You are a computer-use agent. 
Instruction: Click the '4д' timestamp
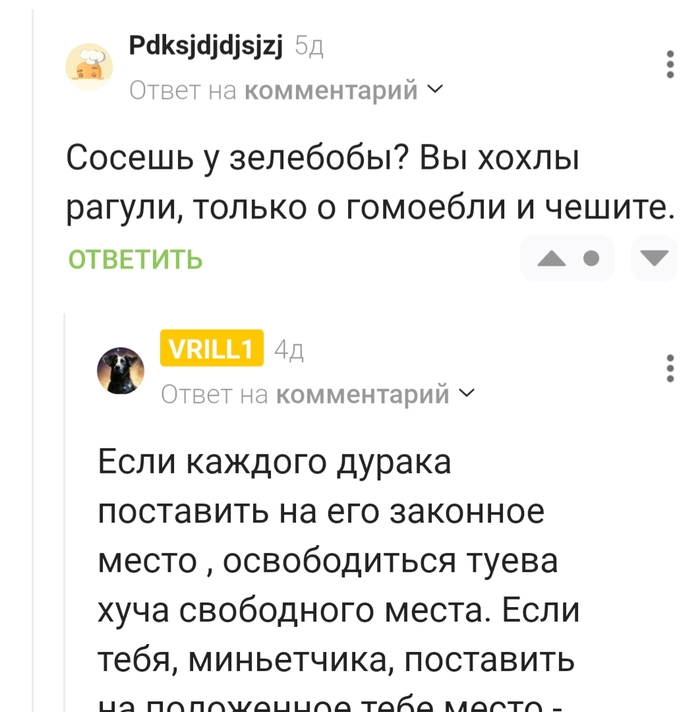(288, 349)
